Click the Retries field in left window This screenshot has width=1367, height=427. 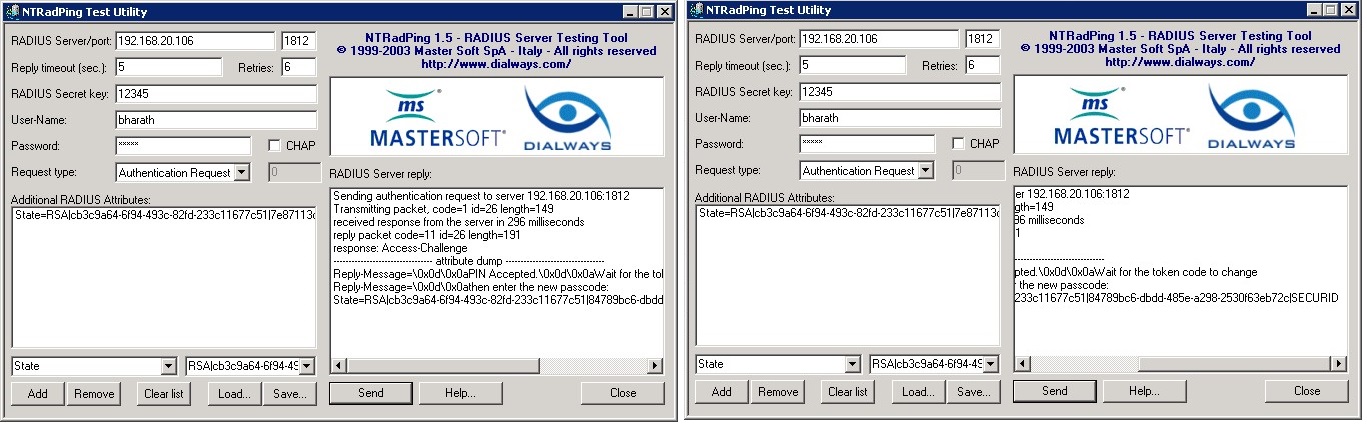click(x=299, y=67)
